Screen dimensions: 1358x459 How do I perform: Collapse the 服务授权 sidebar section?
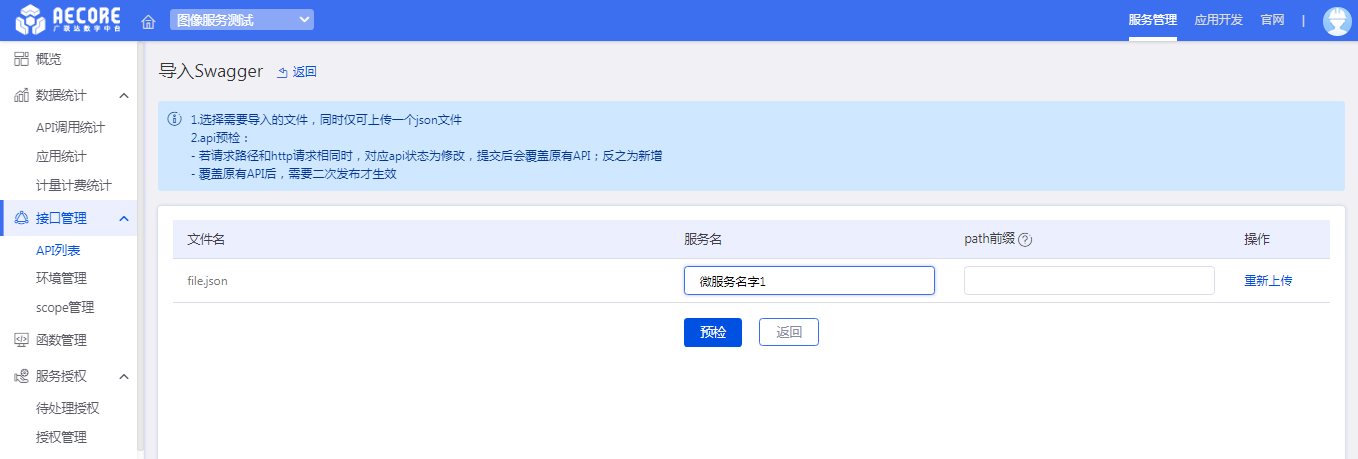pyautogui.click(x=124, y=377)
